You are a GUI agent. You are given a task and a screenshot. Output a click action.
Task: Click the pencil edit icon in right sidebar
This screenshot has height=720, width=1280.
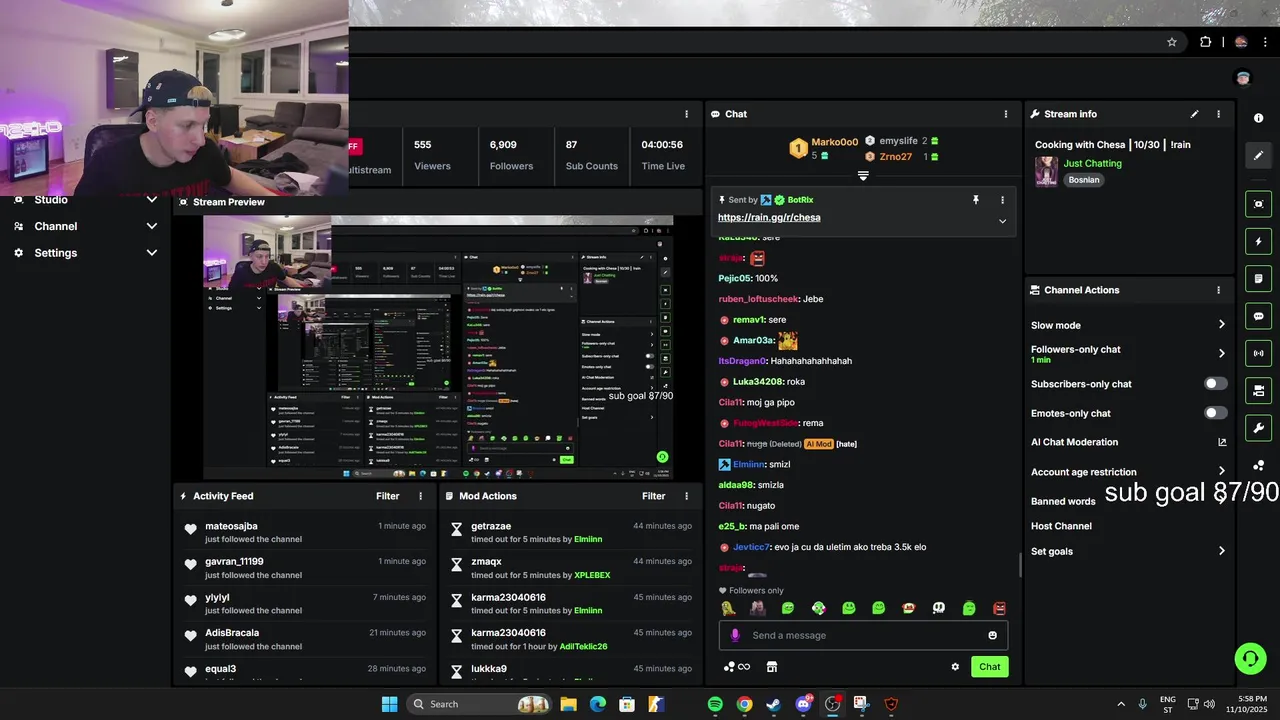[1258, 155]
